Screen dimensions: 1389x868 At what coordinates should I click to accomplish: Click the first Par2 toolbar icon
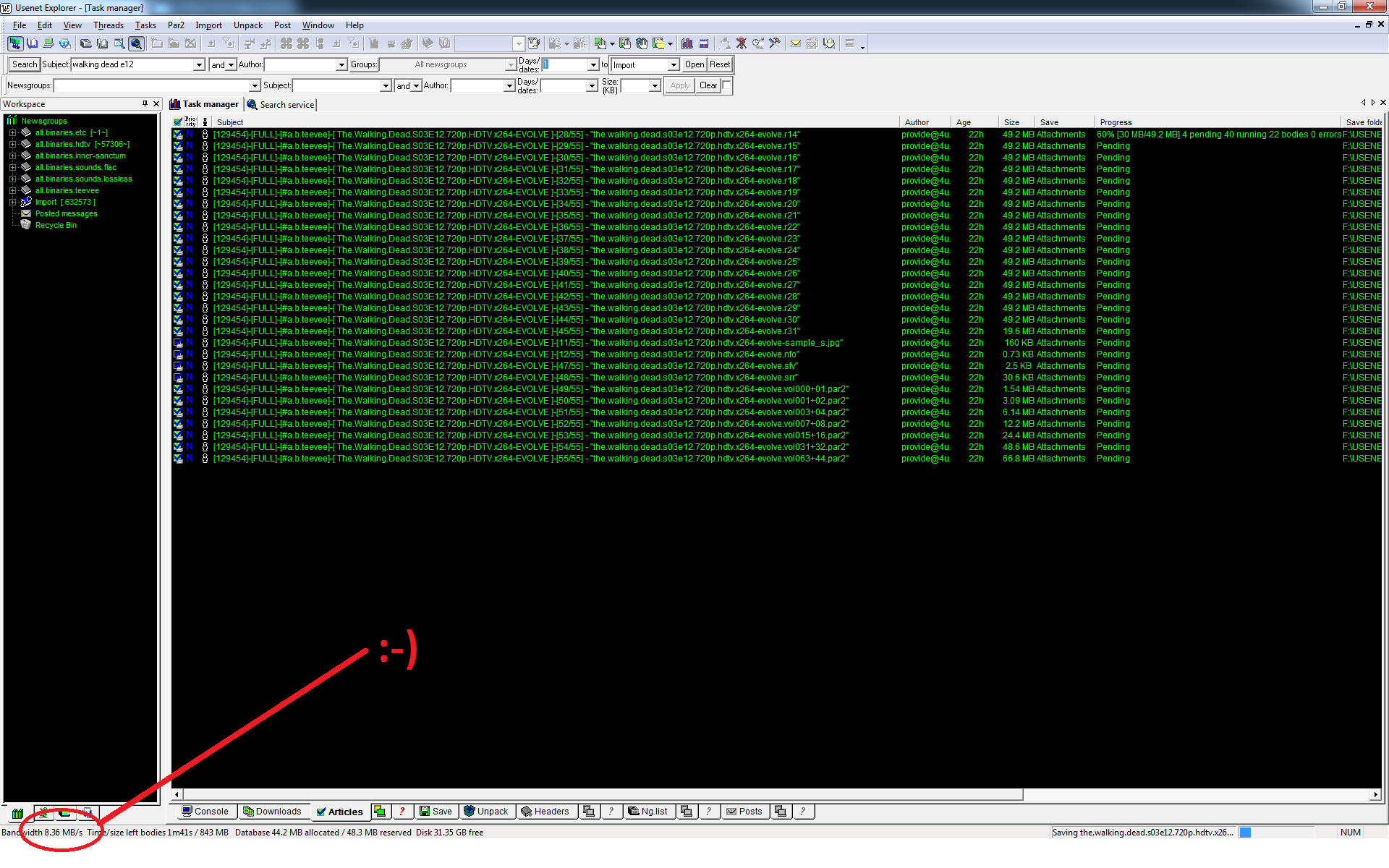(556, 43)
